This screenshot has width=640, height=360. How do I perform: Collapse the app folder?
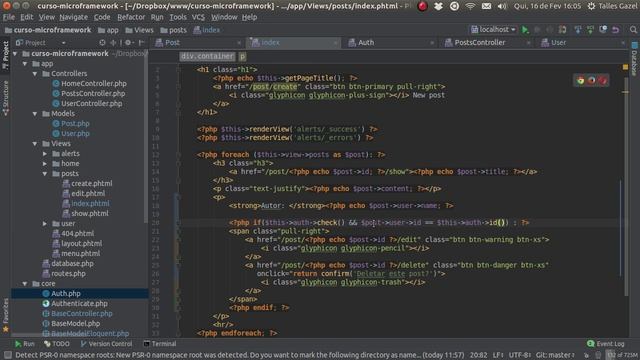25,64
